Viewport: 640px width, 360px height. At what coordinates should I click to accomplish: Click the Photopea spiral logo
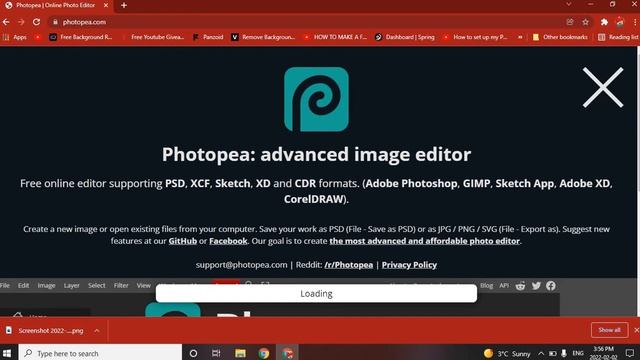click(x=316, y=99)
